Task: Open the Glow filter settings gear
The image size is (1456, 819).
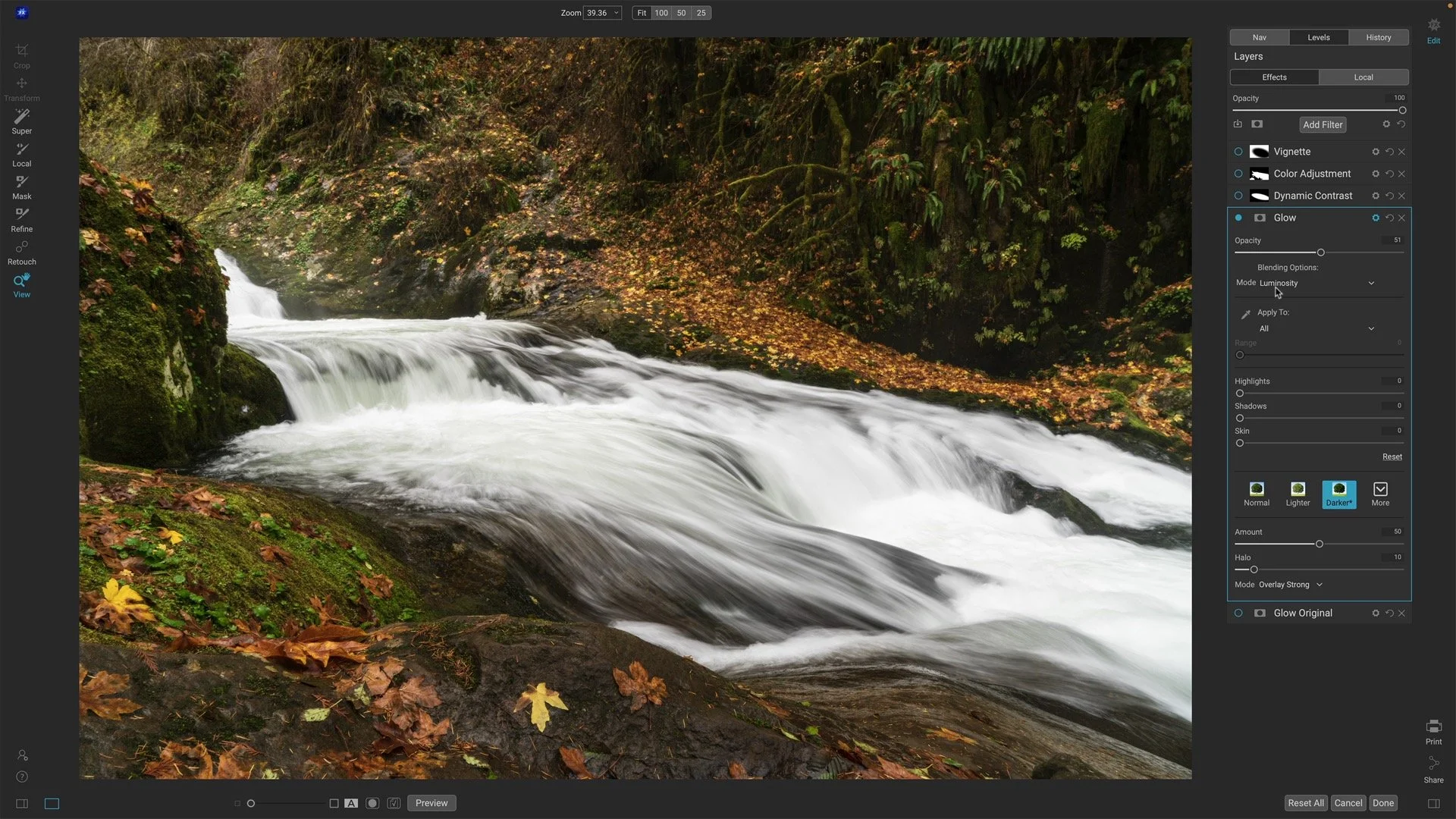Action: click(1375, 218)
